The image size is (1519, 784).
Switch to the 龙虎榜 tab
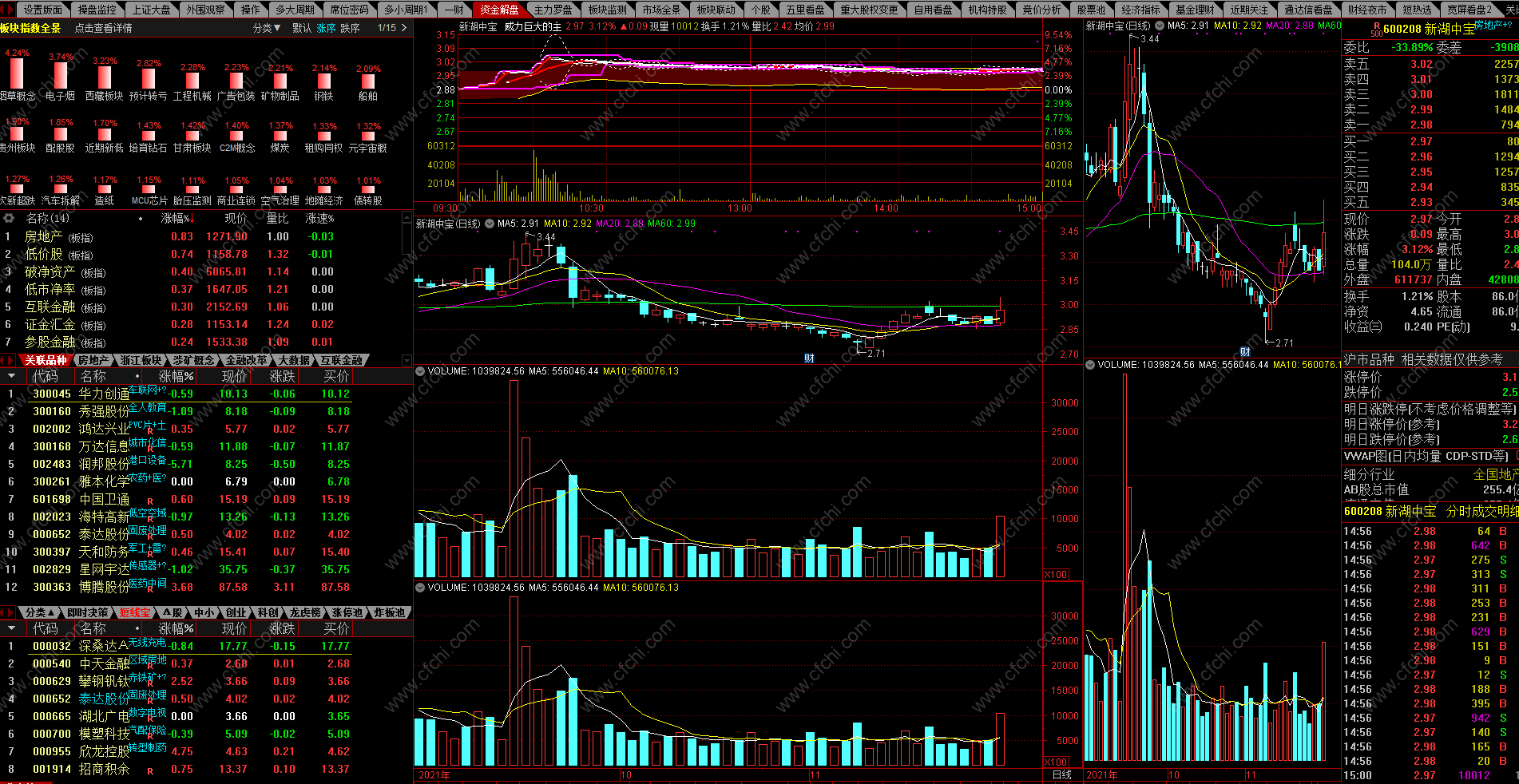(x=305, y=612)
